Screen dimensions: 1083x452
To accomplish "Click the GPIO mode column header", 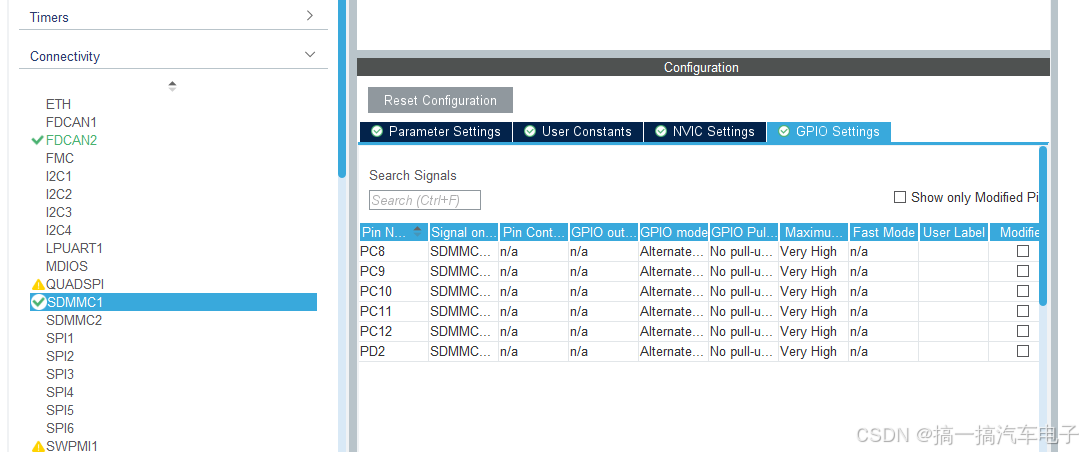I will [673, 232].
